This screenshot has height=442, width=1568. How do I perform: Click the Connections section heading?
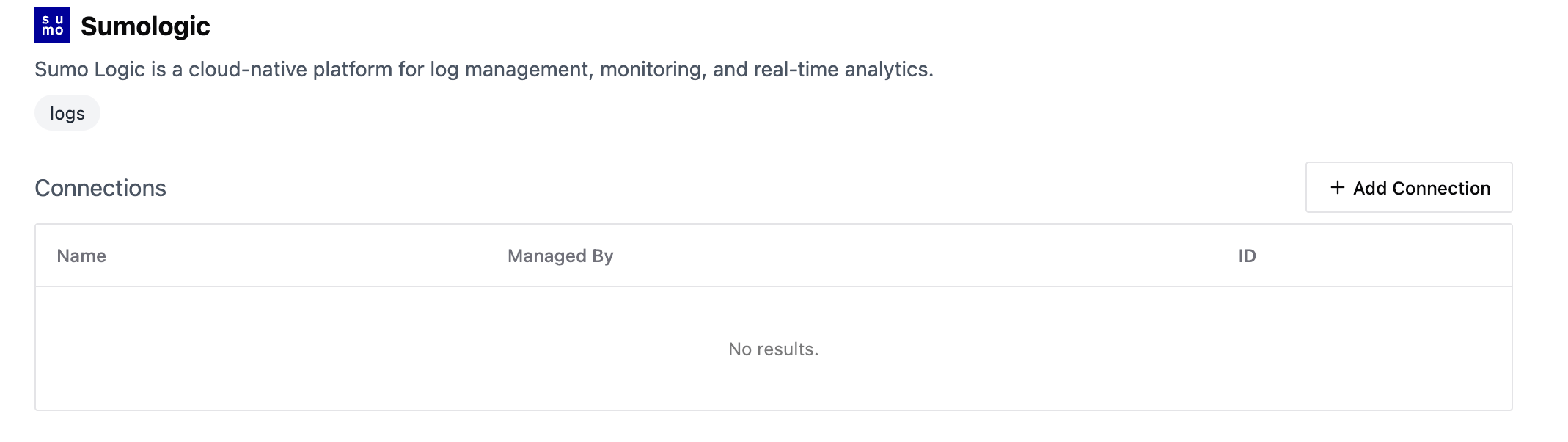pyautogui.click(x=100, y=189)
